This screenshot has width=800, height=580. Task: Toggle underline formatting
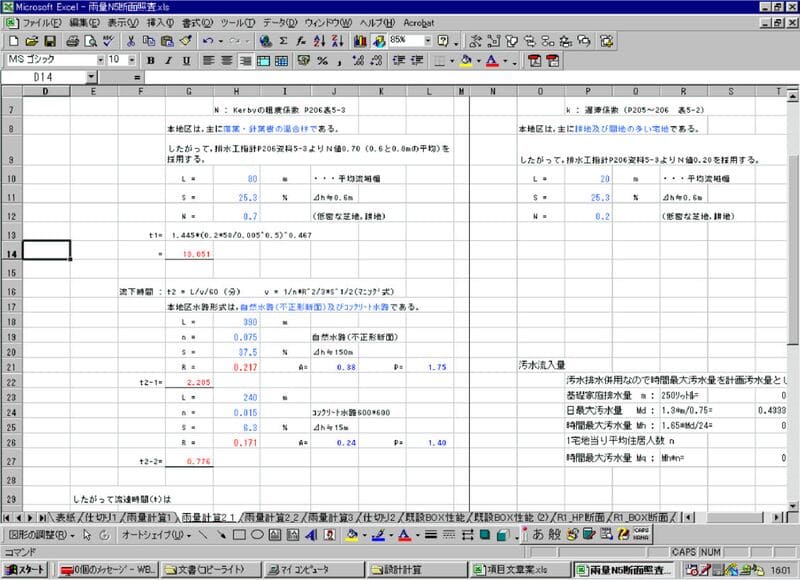point(186,61)
